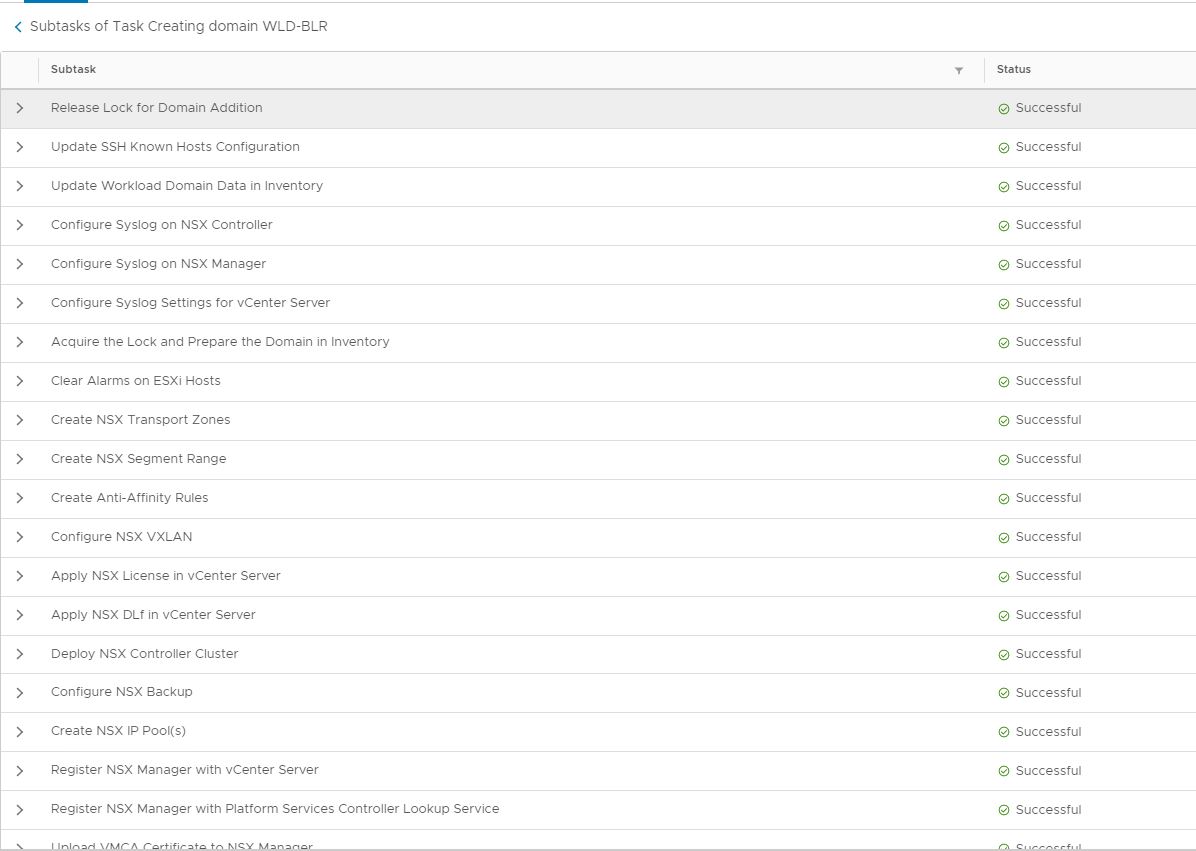Click success check icon for Release Lock row
The width and height of the screenshot is (1196, 851).
[x=1003, y=109]
